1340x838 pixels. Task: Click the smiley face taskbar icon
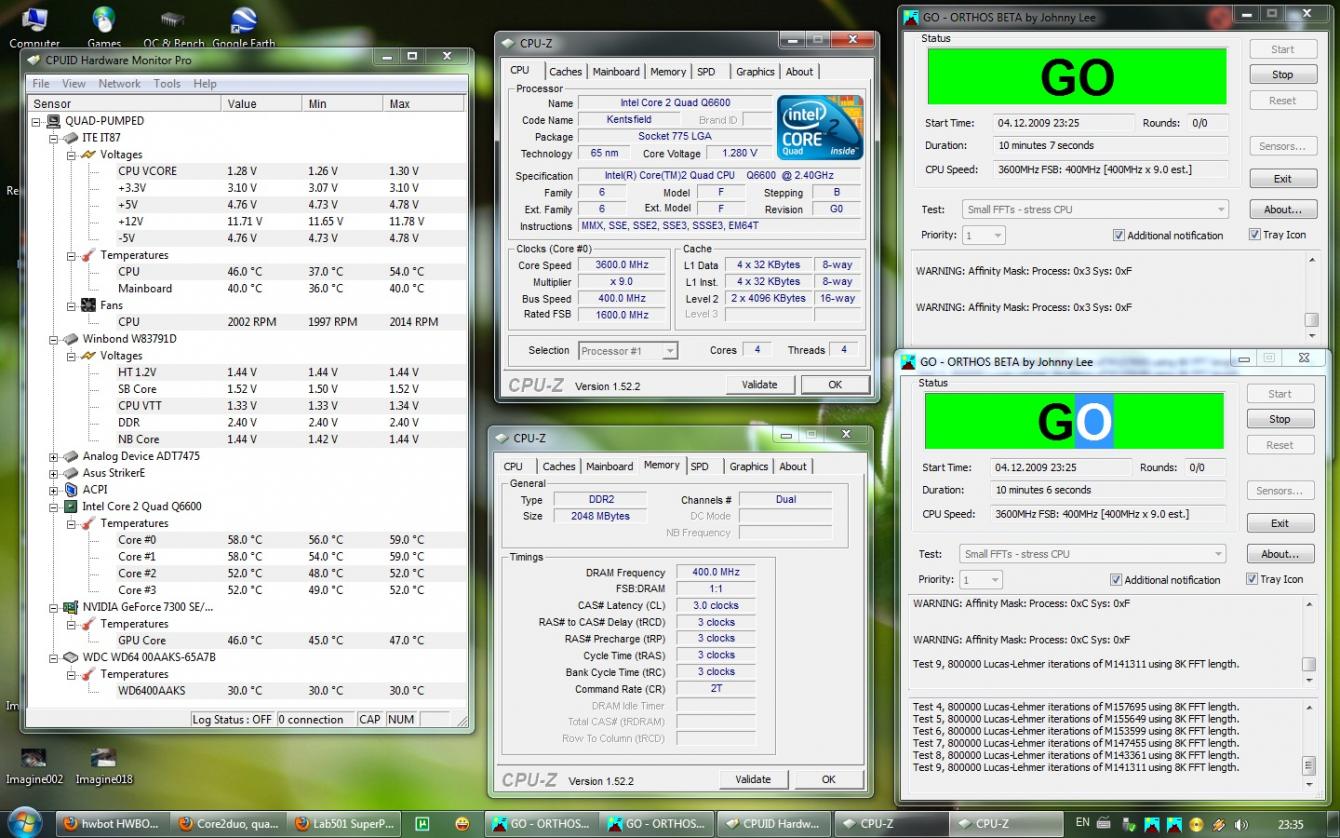pyautogui.click(x=462, y=824)
